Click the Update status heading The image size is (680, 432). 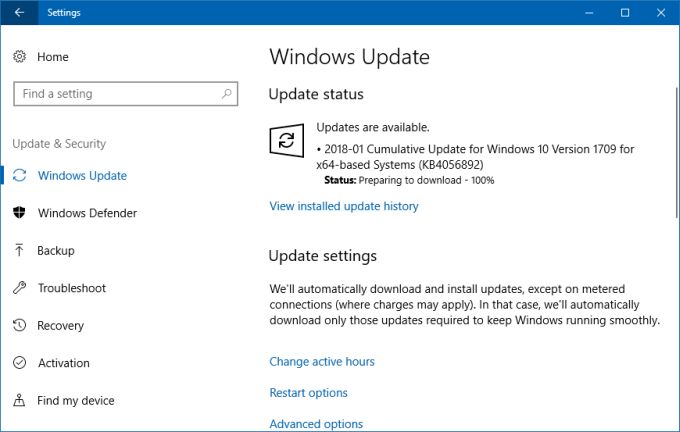click(316, 94)
